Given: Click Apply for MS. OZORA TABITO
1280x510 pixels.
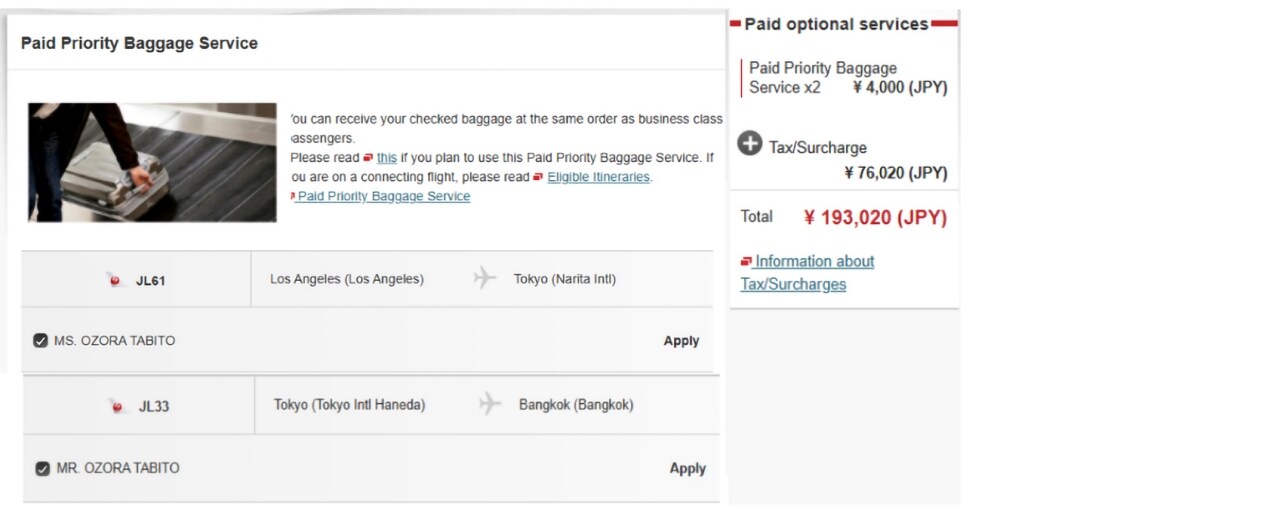Looking at the screenshot, I should point(681,341).
